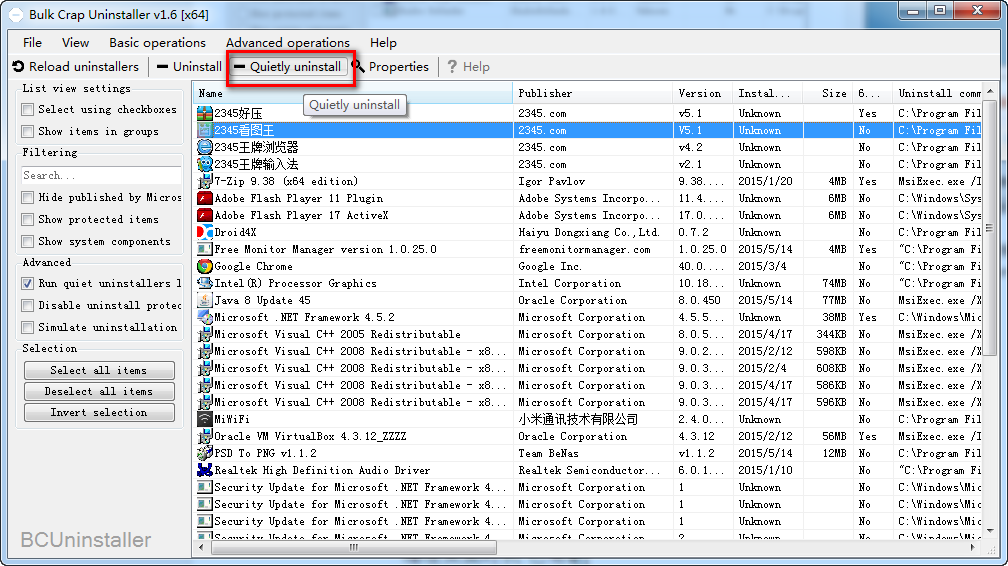1008x566 pixels.
Task: Click the MiWiFi icon
Action: 204,419
